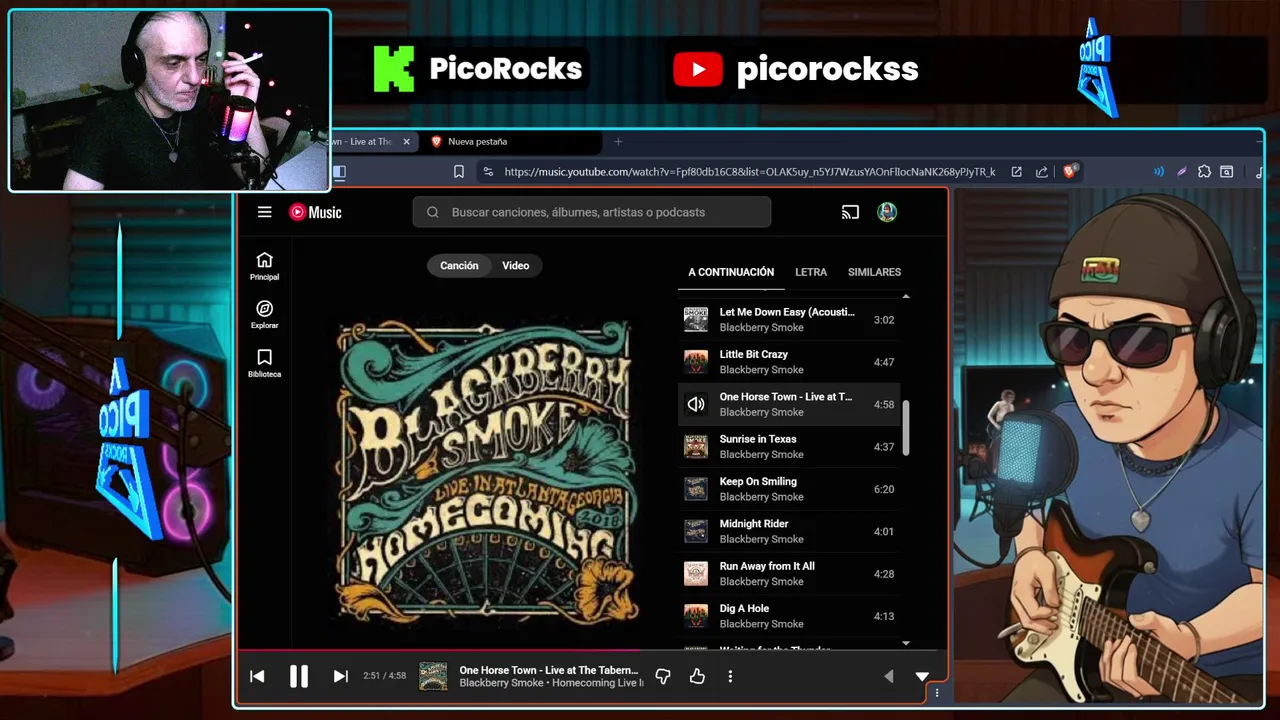Play Sunrise in Texas from queue
Image resolution: width=1280 pixels, height=720 pixels.
(x=789, y=447)
